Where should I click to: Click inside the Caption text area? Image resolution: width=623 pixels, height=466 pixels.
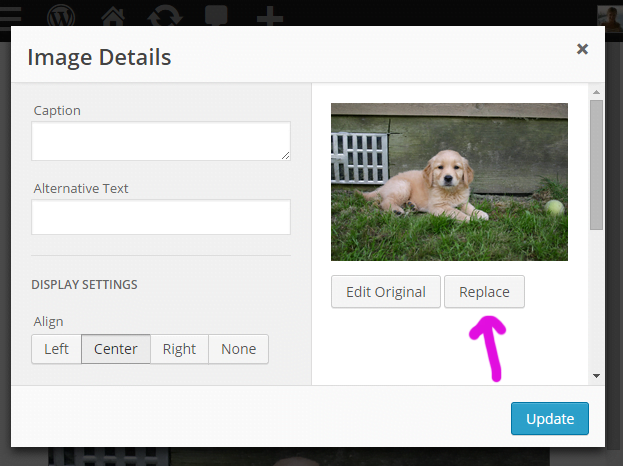[161, 141]
